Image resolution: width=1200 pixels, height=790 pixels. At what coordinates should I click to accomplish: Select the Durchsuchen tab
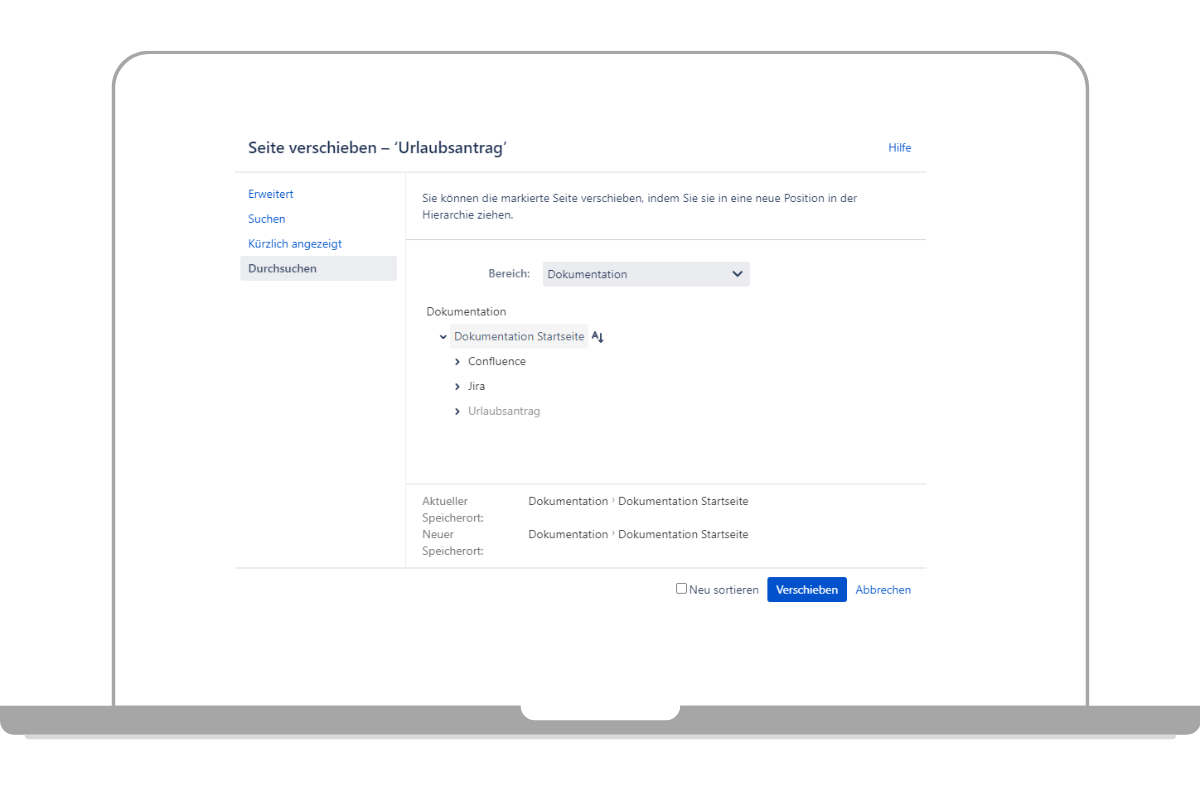(x=282, y=269)
